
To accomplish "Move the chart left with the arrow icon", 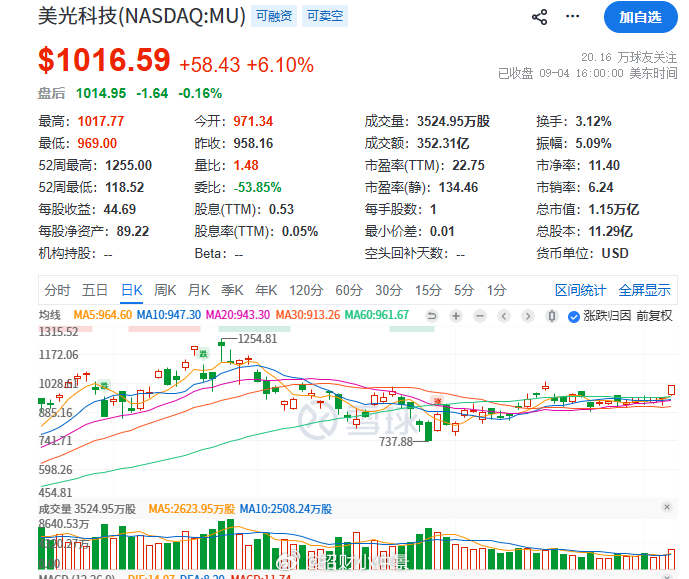I will click(504, 315).
